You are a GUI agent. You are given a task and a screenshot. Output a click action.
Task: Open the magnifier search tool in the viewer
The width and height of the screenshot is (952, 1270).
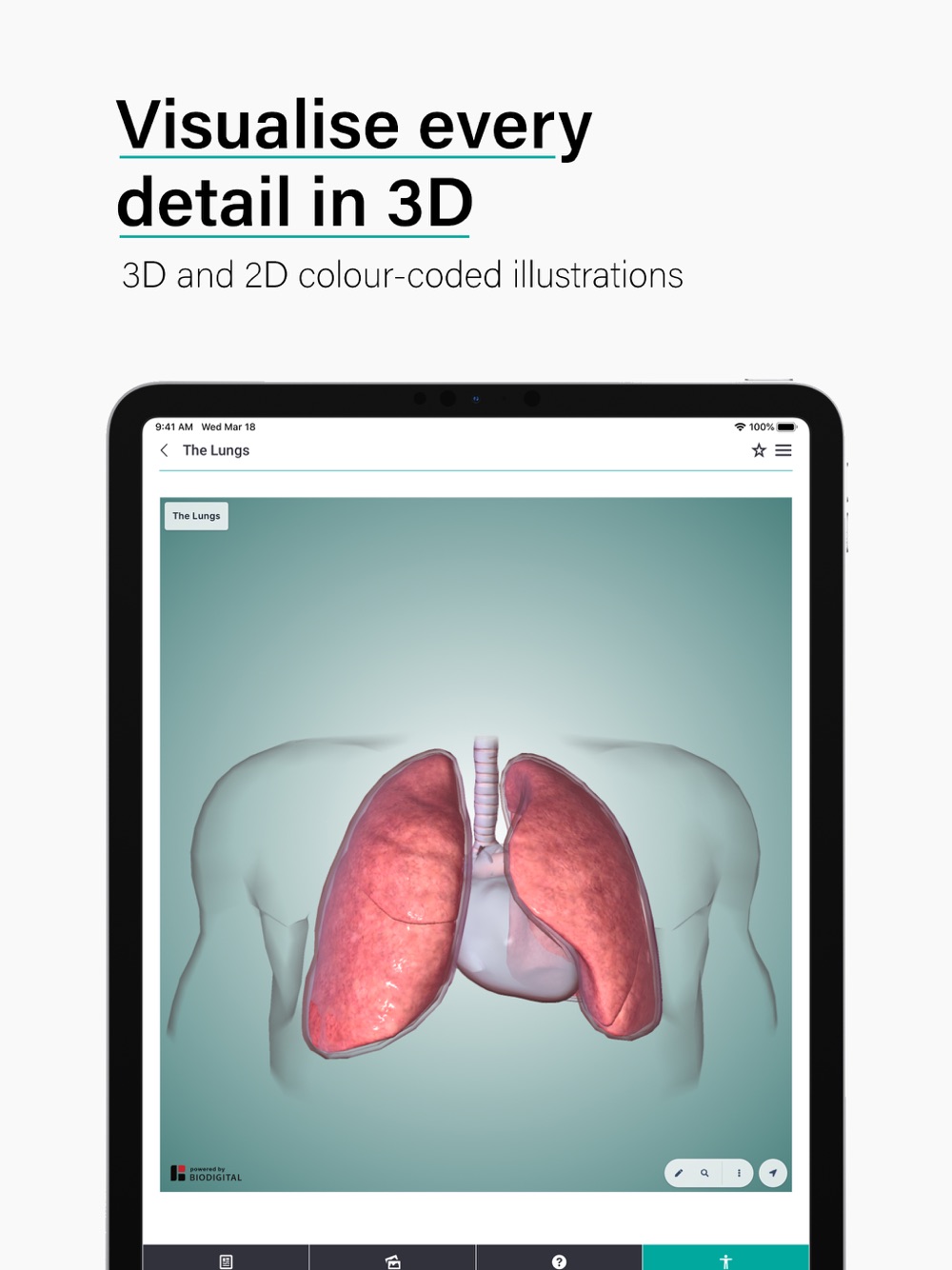704,1173
